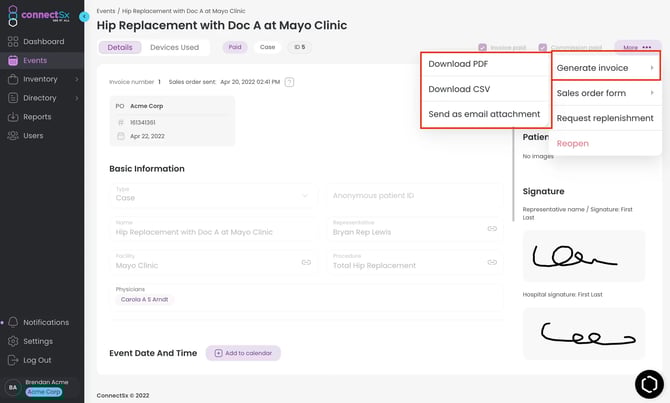Image resolution: width=670 pixels, height=403 pixels.
Task: Open Dashboard from the sidebar
Action: pos(42,41)
